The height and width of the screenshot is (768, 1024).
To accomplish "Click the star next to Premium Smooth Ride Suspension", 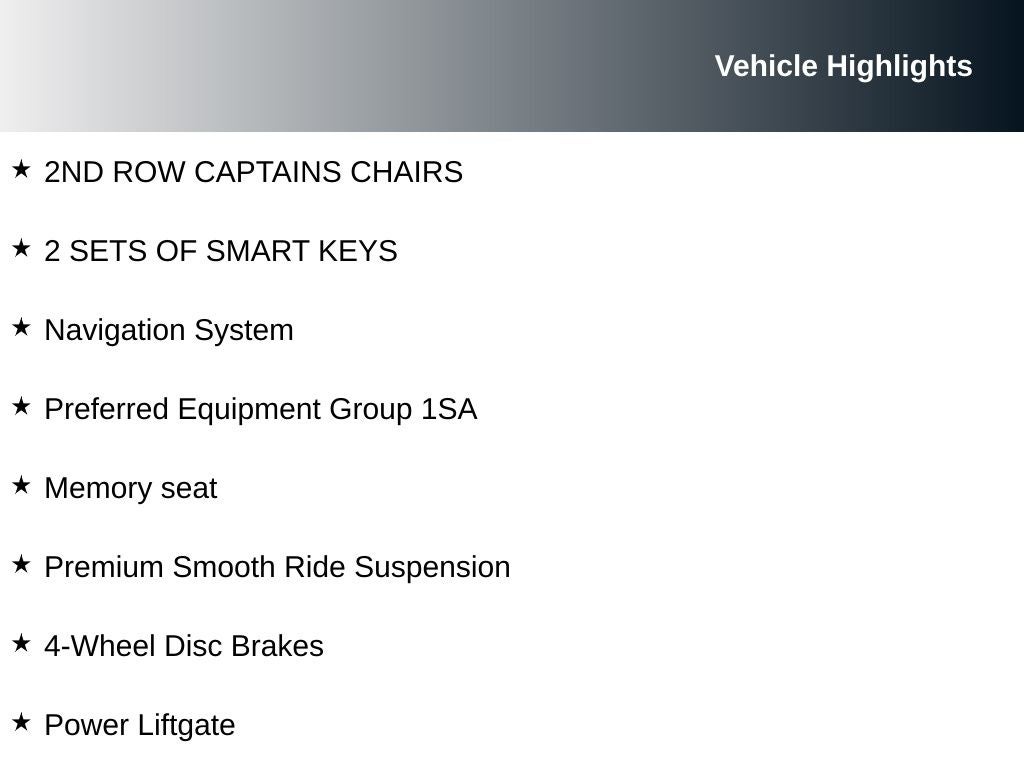I will (21, 564).
